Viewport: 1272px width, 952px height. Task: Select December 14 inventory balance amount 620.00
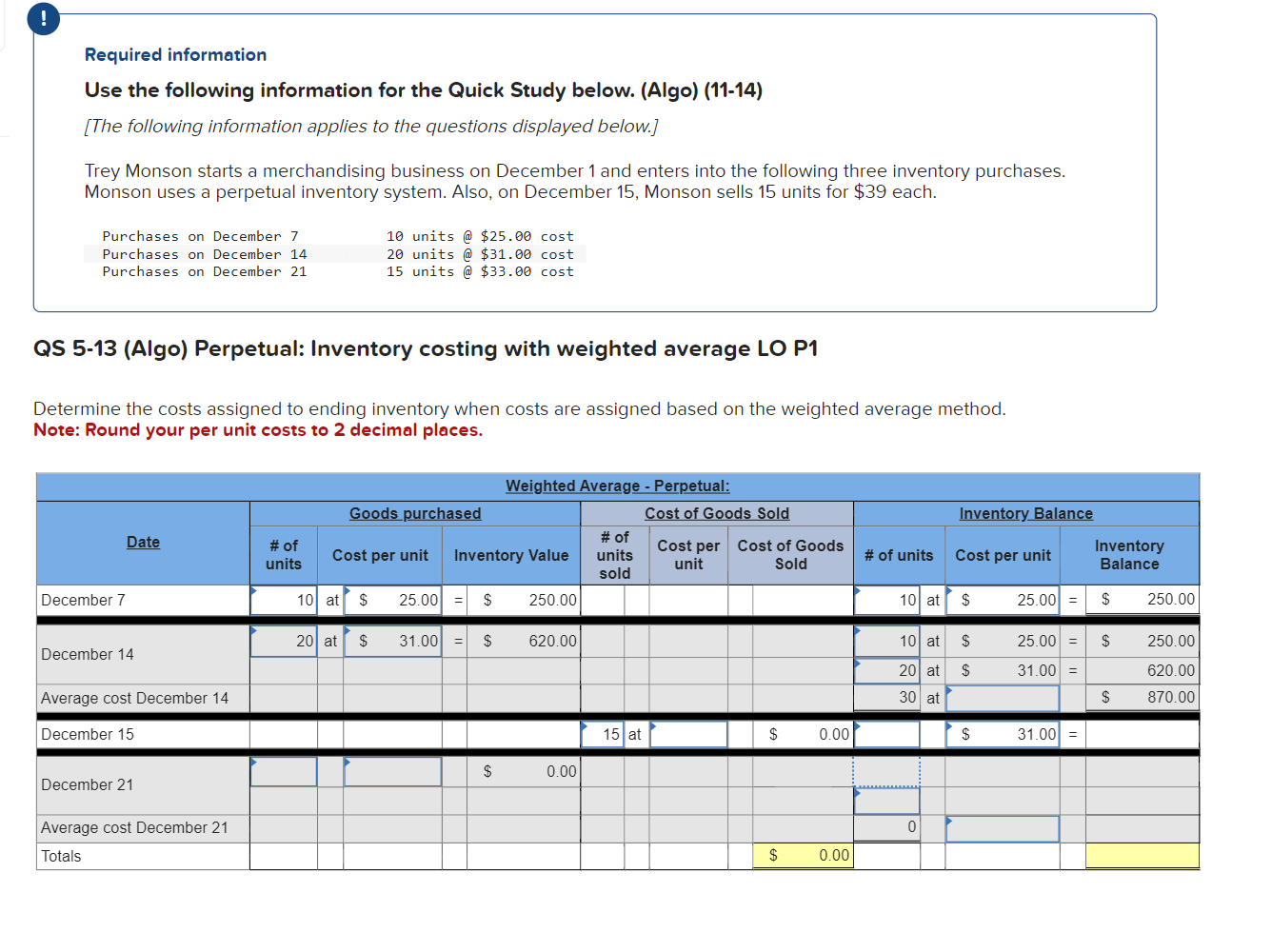[x=1143, y=670]
